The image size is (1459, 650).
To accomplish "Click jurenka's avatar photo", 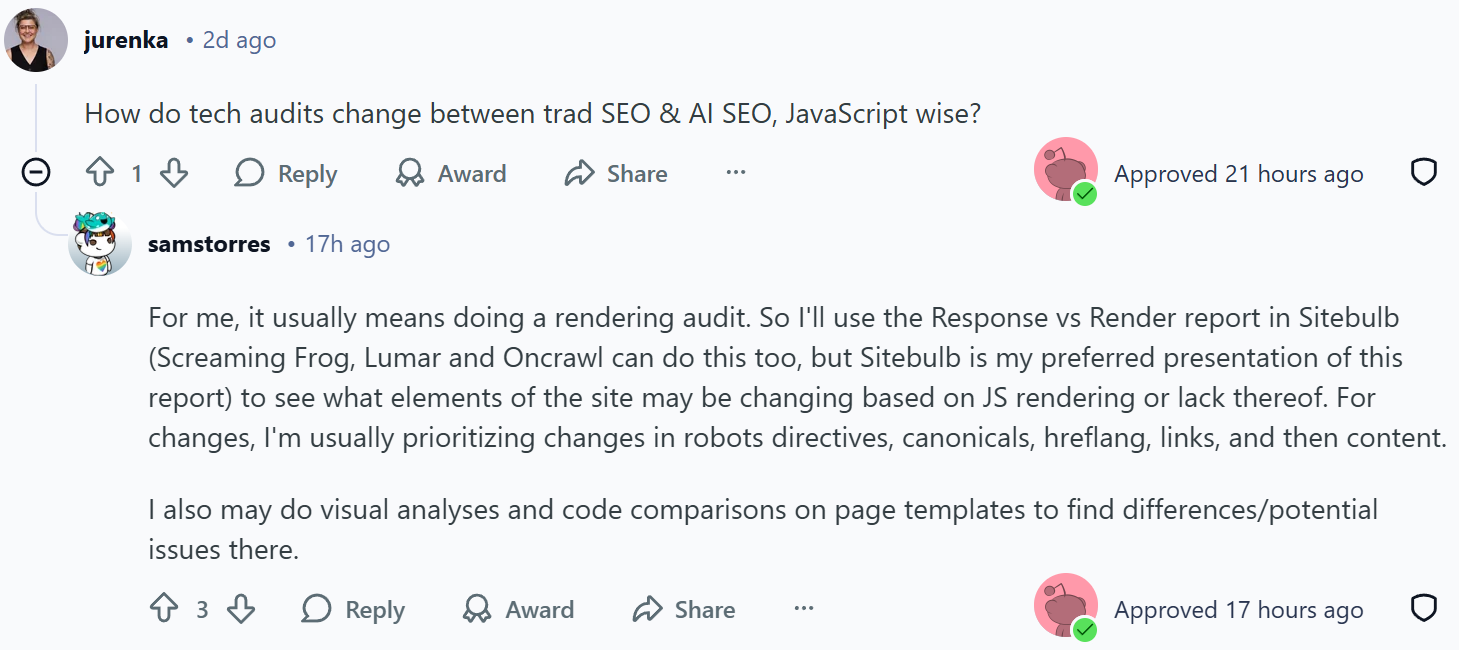I will point(36,40).
